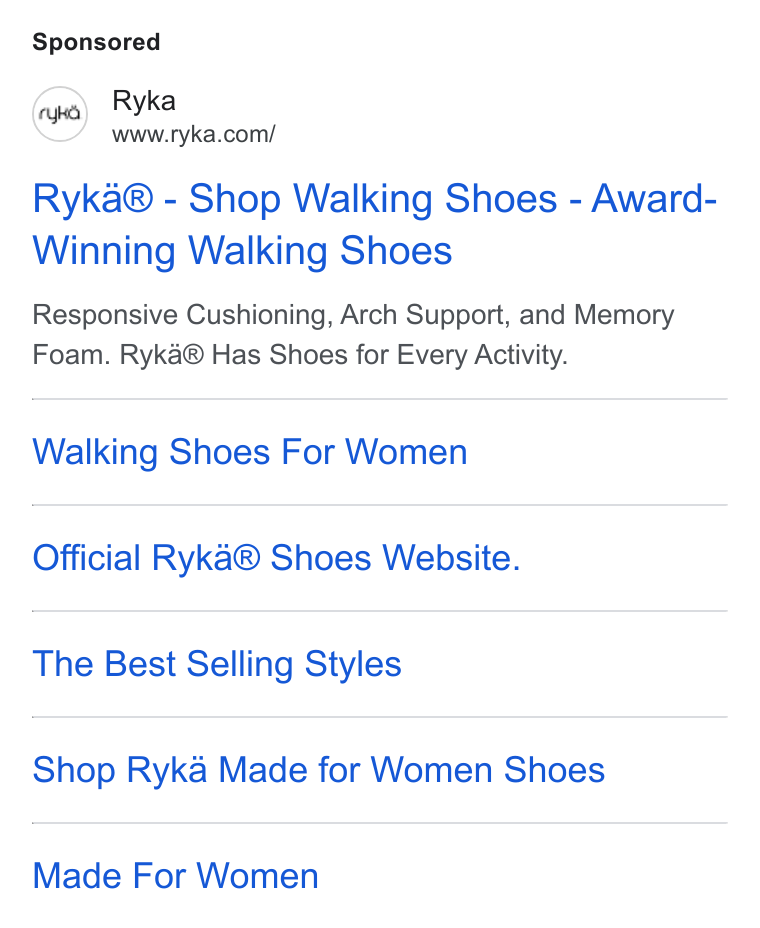This screenshot has width=760, height=928.
Task: Click the circular Ryka logo icon
Action: (60, 114)
